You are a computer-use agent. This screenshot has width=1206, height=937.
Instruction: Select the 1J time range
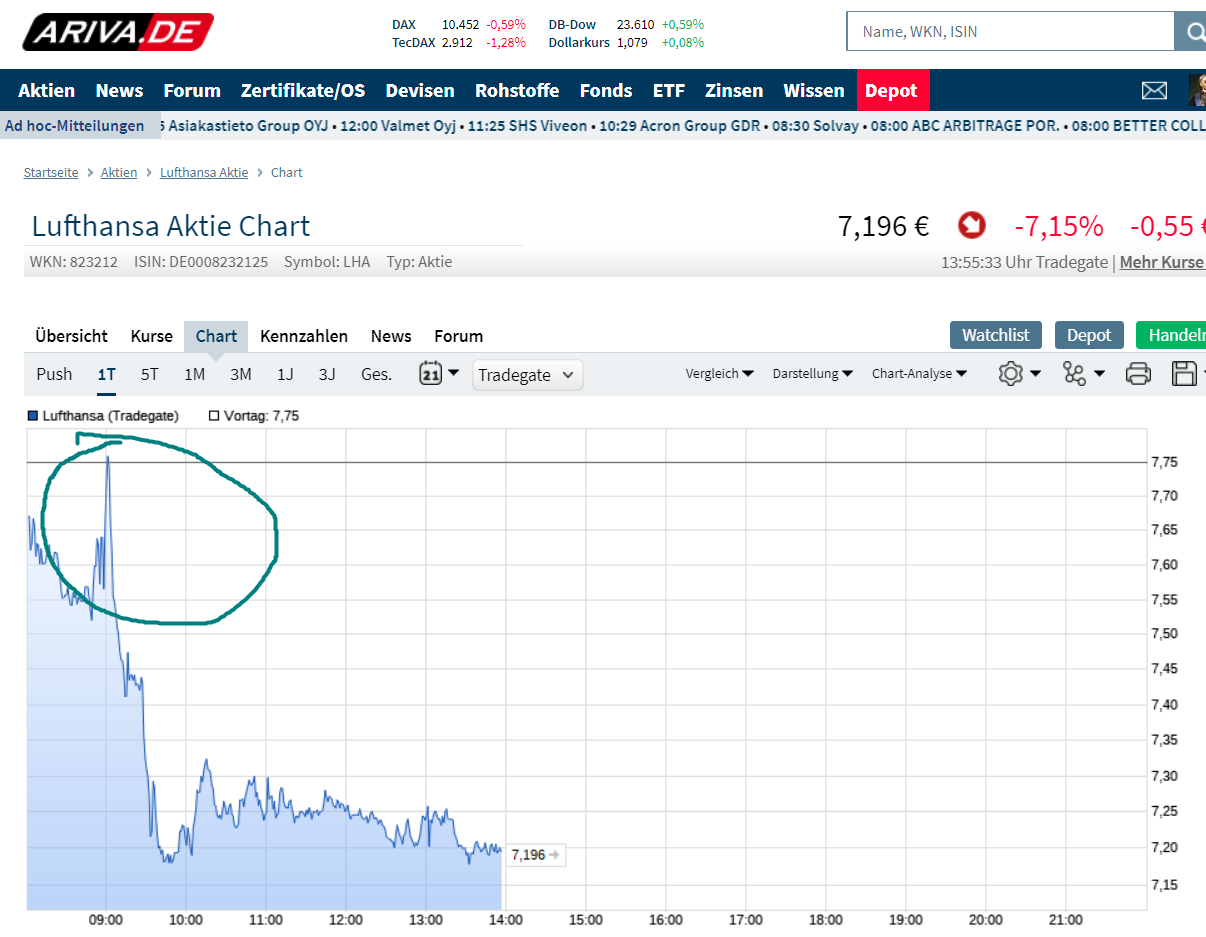285,374
